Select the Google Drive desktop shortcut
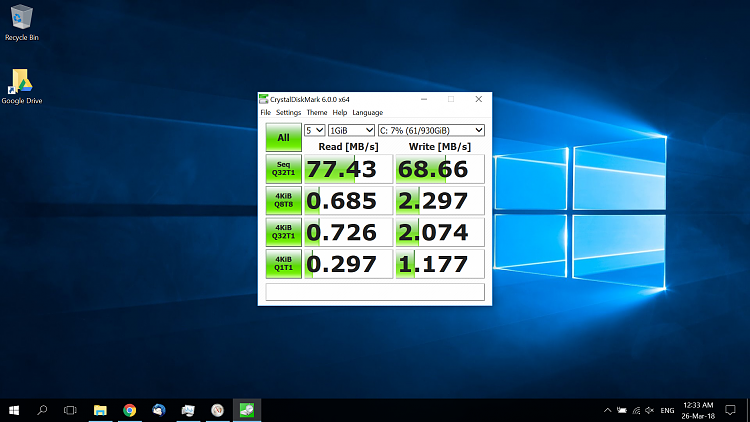Image resolution: width=750 pixels, height=422 pixels. (x=22, y=86)
